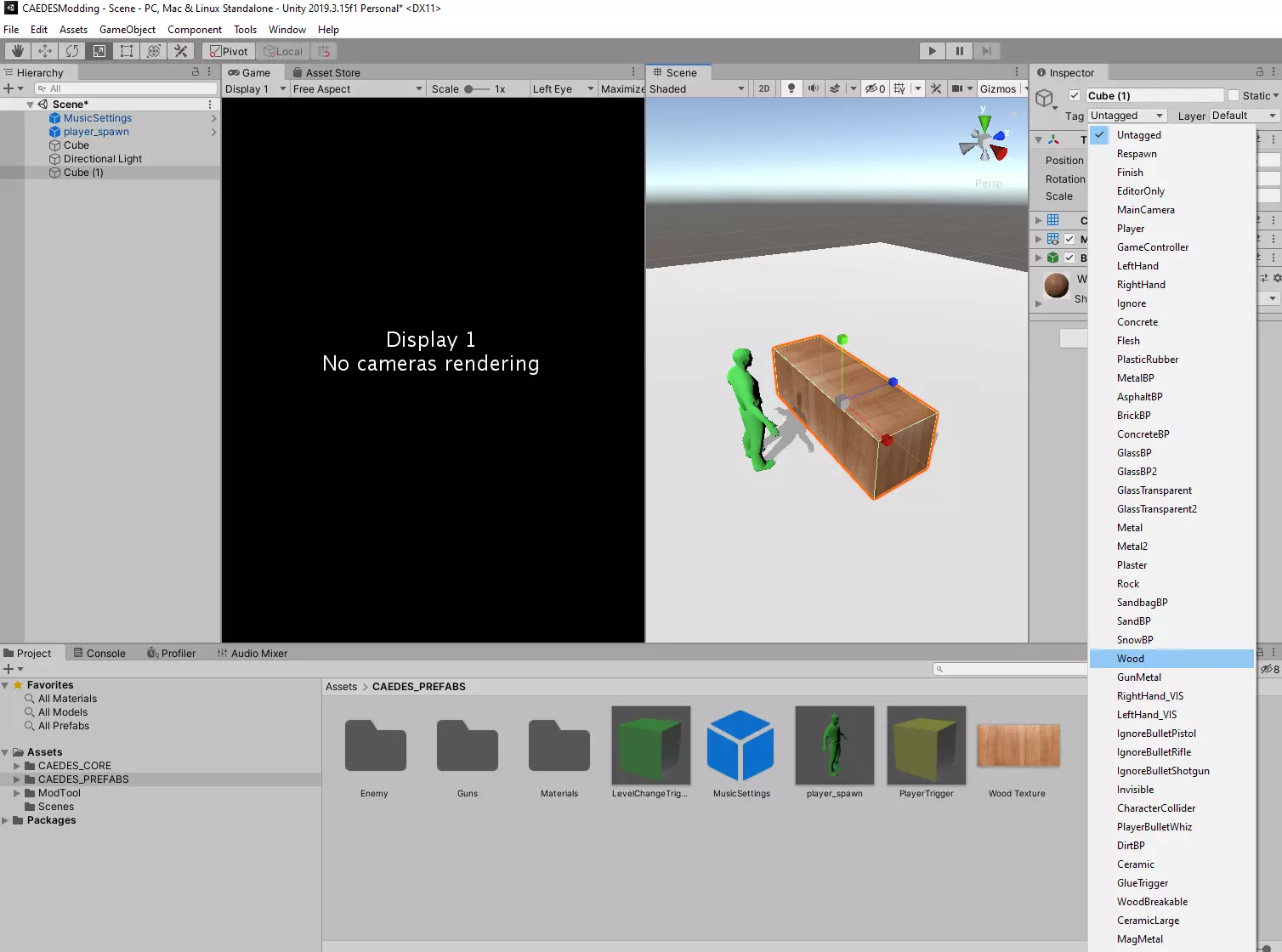Select the Move tool
The width and height of the screenshot is (1282, 952).
click(45, 51)
